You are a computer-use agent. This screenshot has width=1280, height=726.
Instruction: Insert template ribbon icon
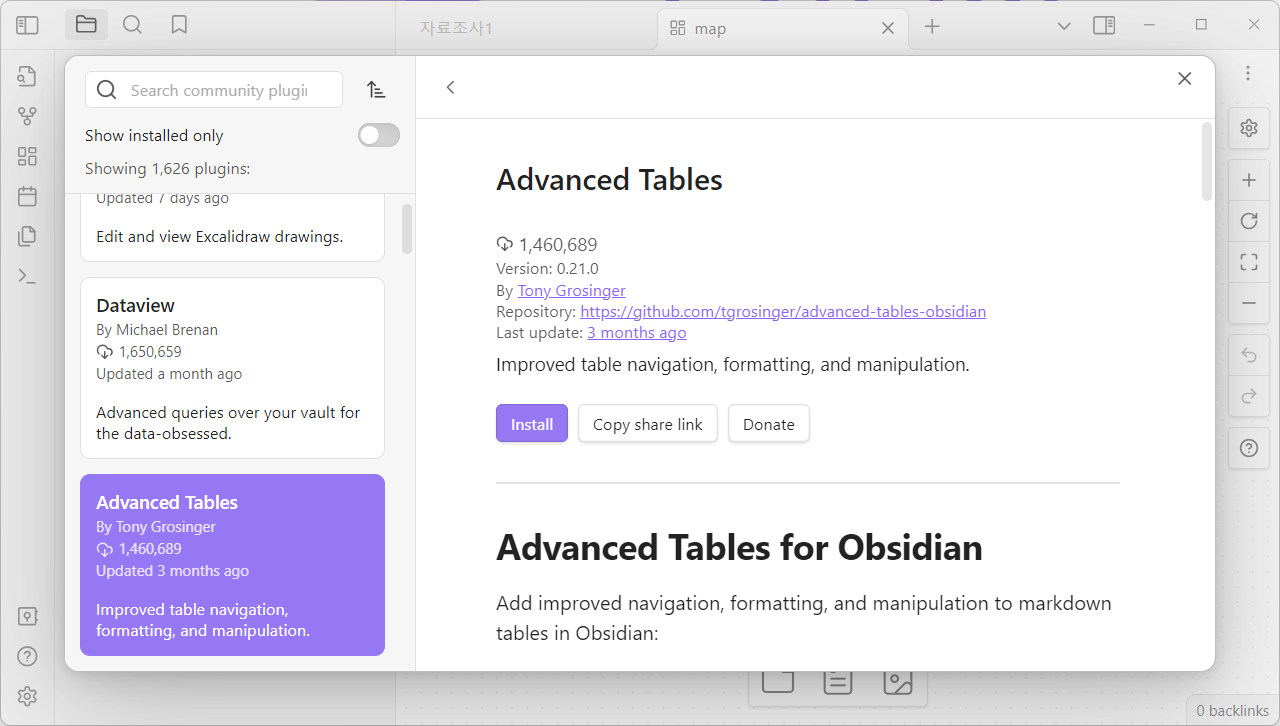point(27,236)
